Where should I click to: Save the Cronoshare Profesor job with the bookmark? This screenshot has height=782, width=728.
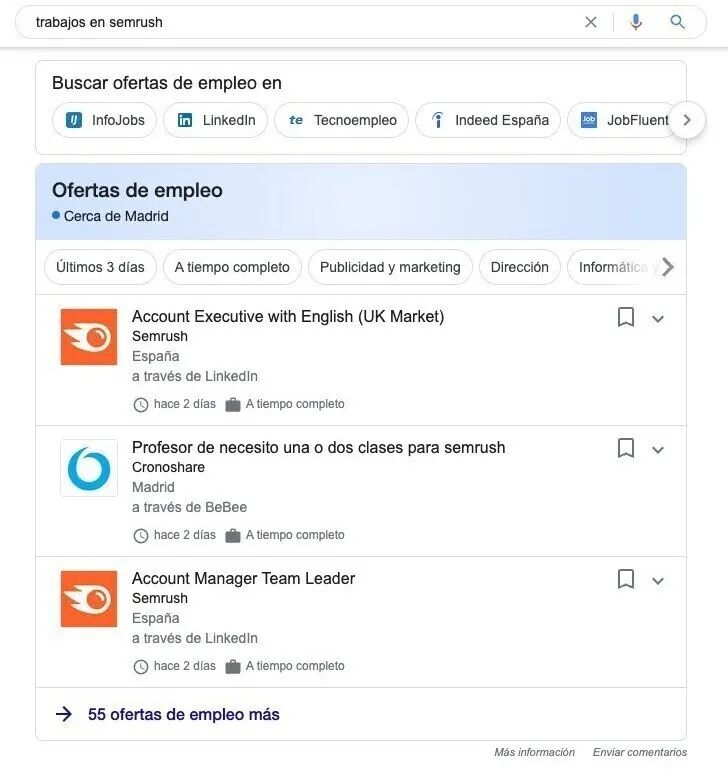tap(626, 448)
